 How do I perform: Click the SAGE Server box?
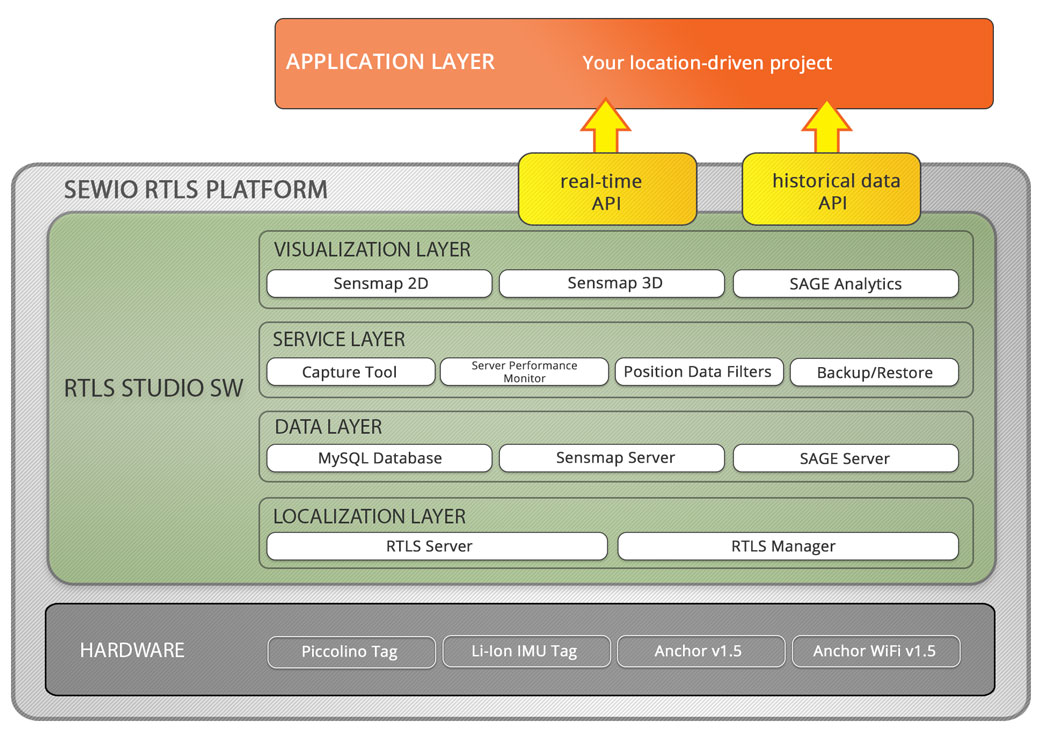pyautogui.click(x=846, y=458)
